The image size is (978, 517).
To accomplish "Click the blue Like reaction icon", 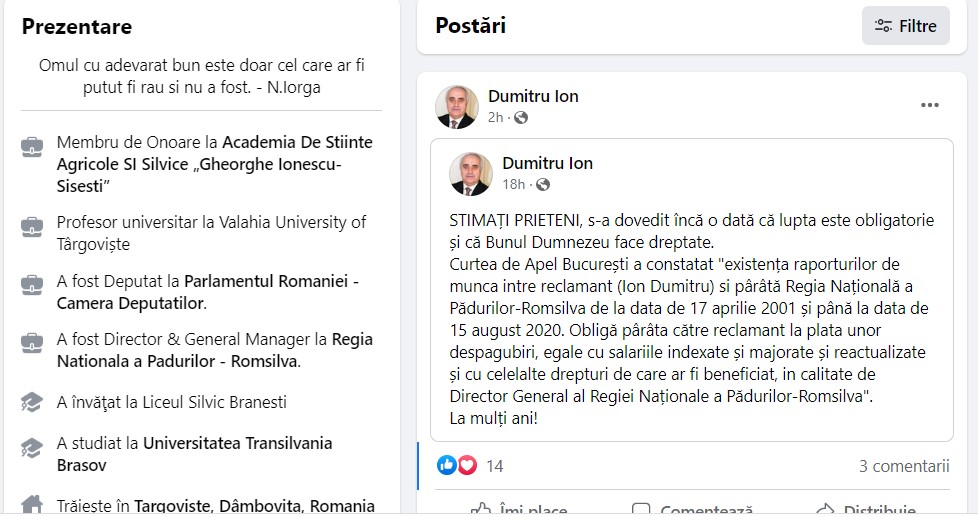I will [447, 465].
